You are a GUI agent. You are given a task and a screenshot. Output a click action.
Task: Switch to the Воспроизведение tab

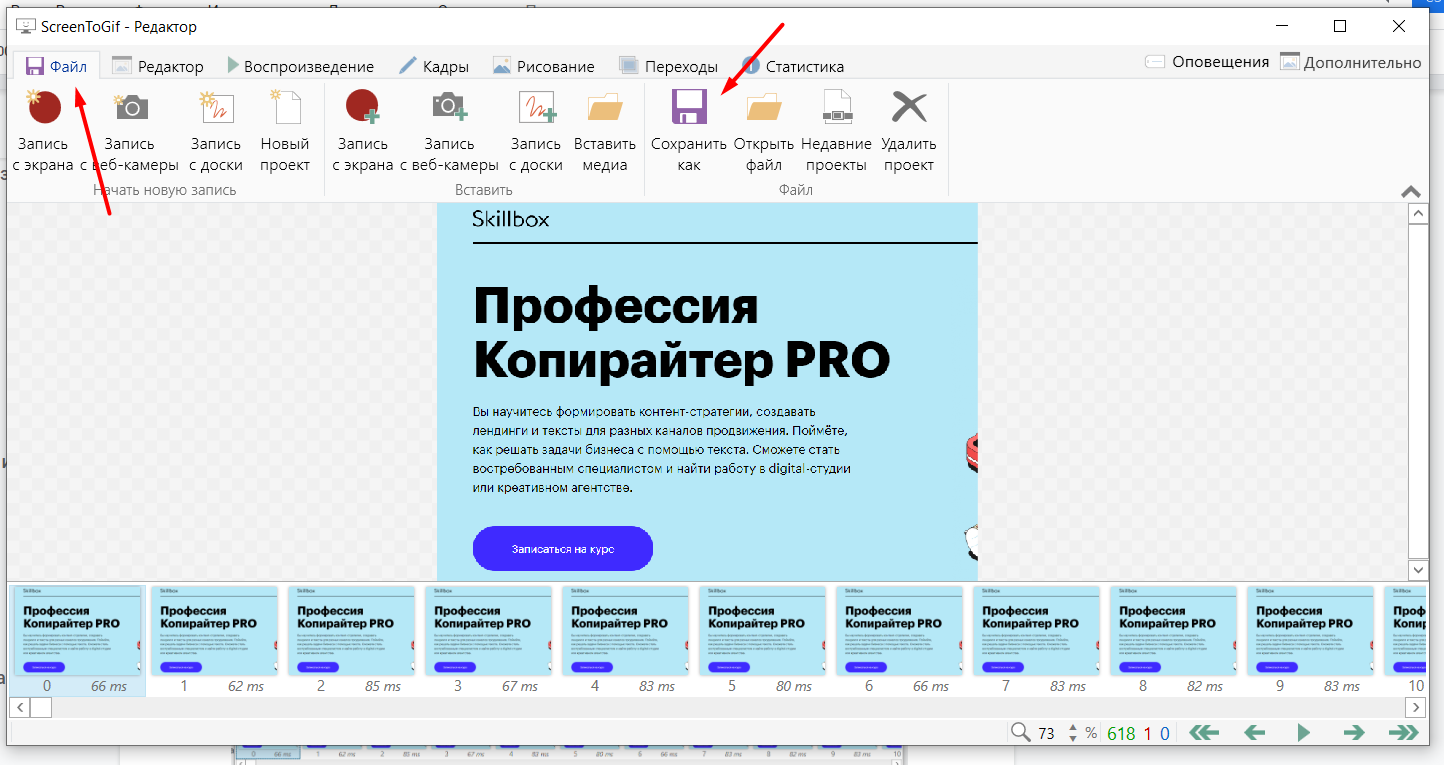[x=299, y=67]
